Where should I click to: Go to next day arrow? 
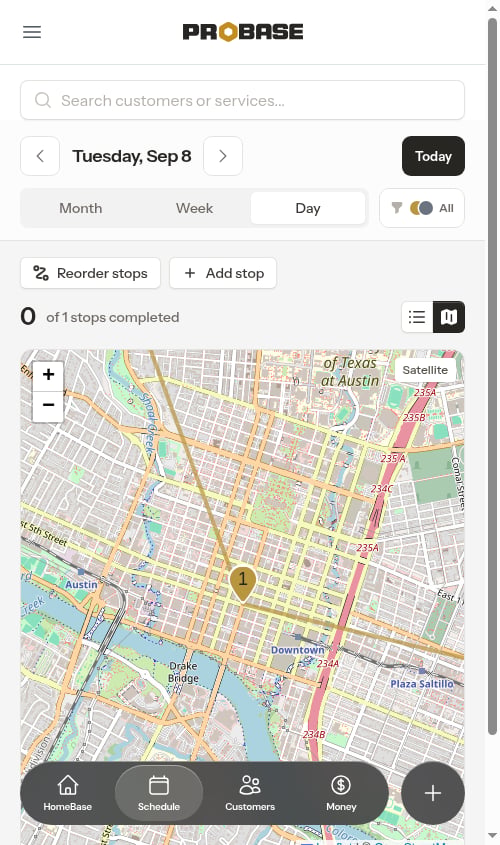(223, 156)
